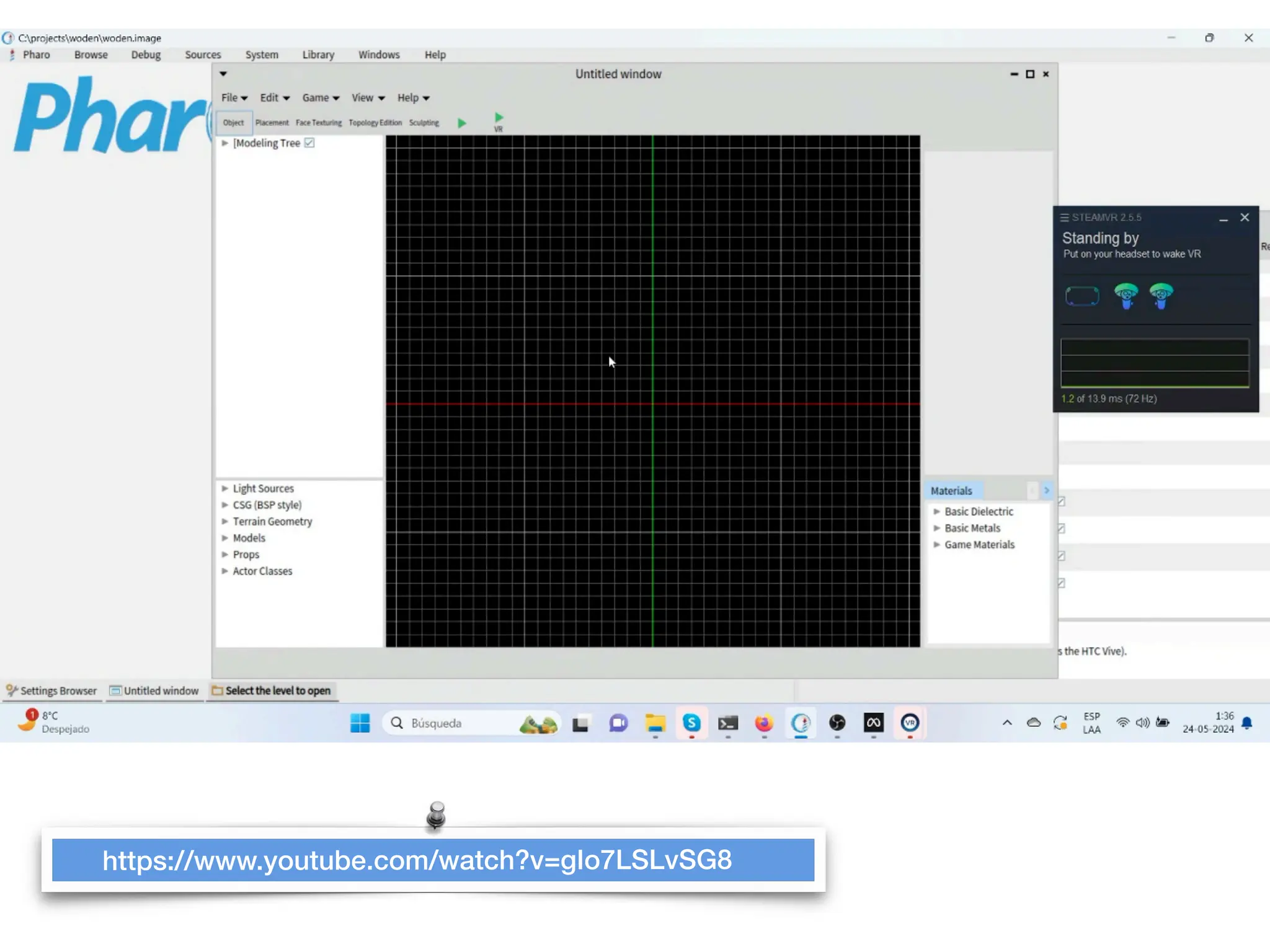Open the Debug menu in Pharo
Screen dimensions: 1270x952
pyautogui.click(x=146, y=55)
